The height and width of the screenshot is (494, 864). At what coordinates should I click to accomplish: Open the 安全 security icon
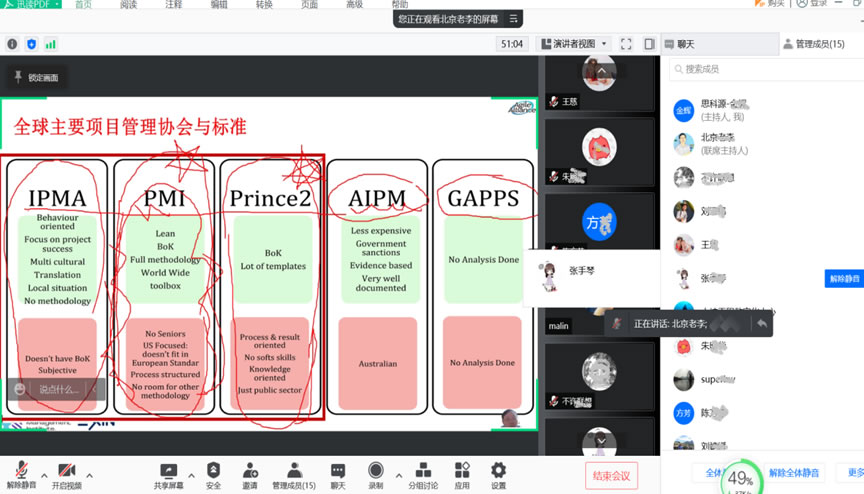click(213, 475)
